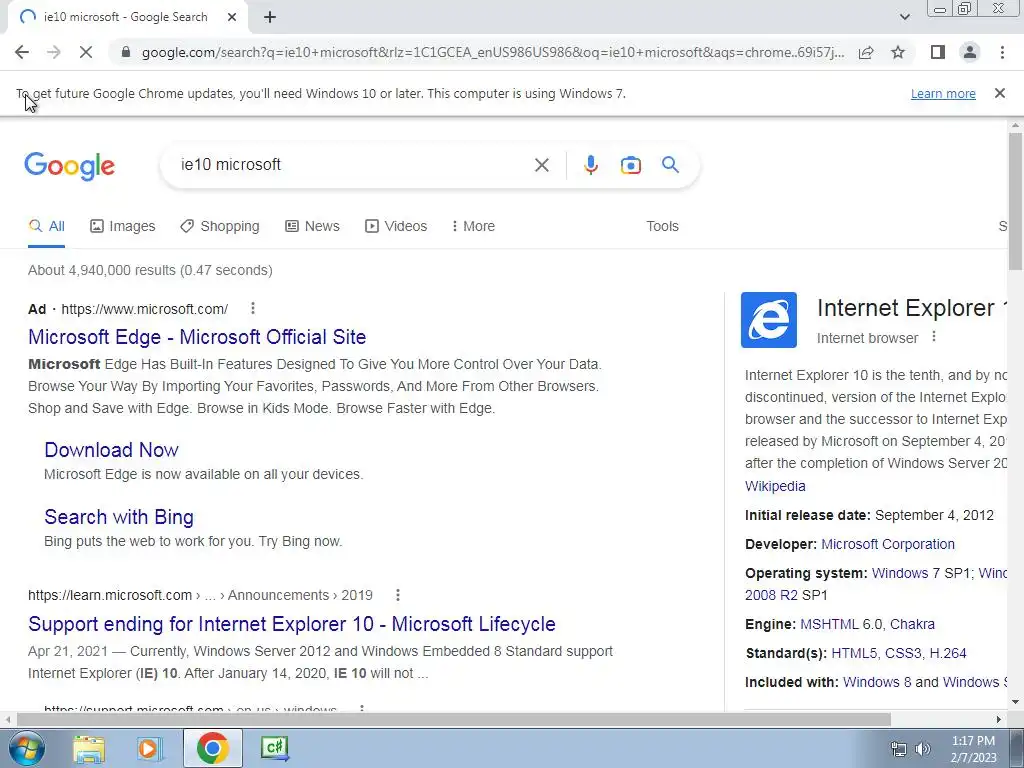Image resolution: width=1024 pixels, height=768 pixels.
Task: Search by image with camera icon
Action: (x=630, y=165)
